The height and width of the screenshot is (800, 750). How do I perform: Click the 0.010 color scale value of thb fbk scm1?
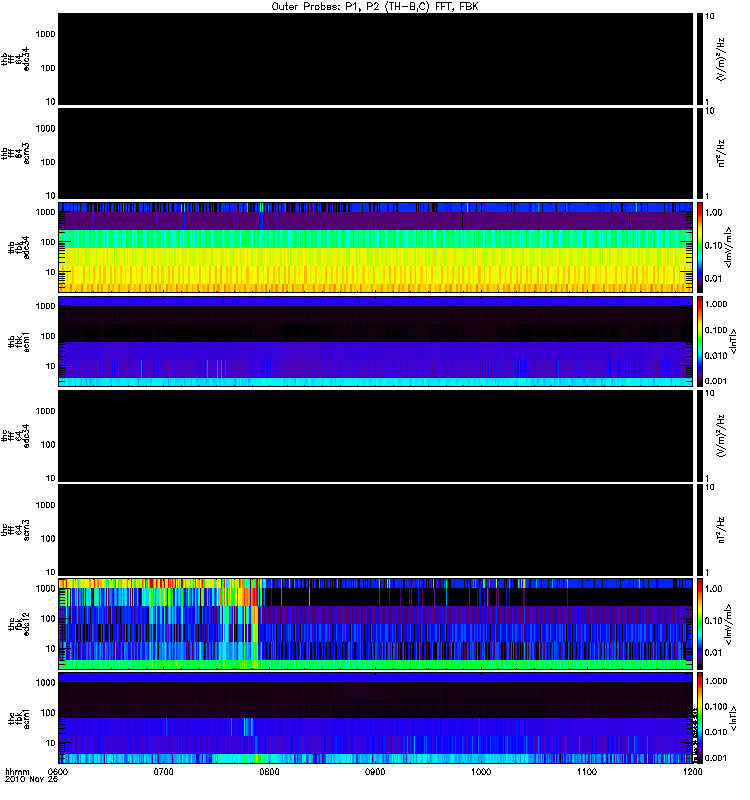pyautogui.click(x=716, y=356)
